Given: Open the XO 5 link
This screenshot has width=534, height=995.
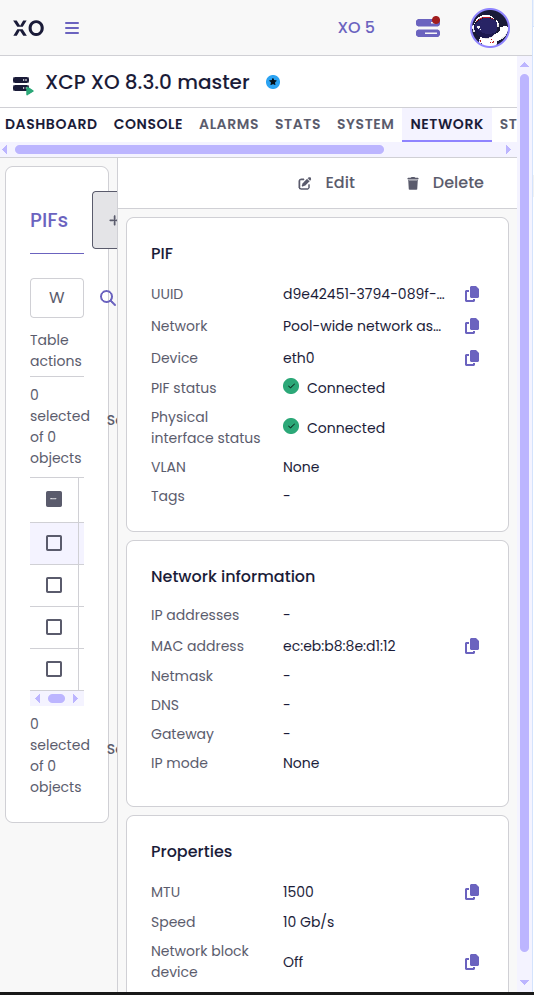Looking at the screenshot, I should click(356, 28).
